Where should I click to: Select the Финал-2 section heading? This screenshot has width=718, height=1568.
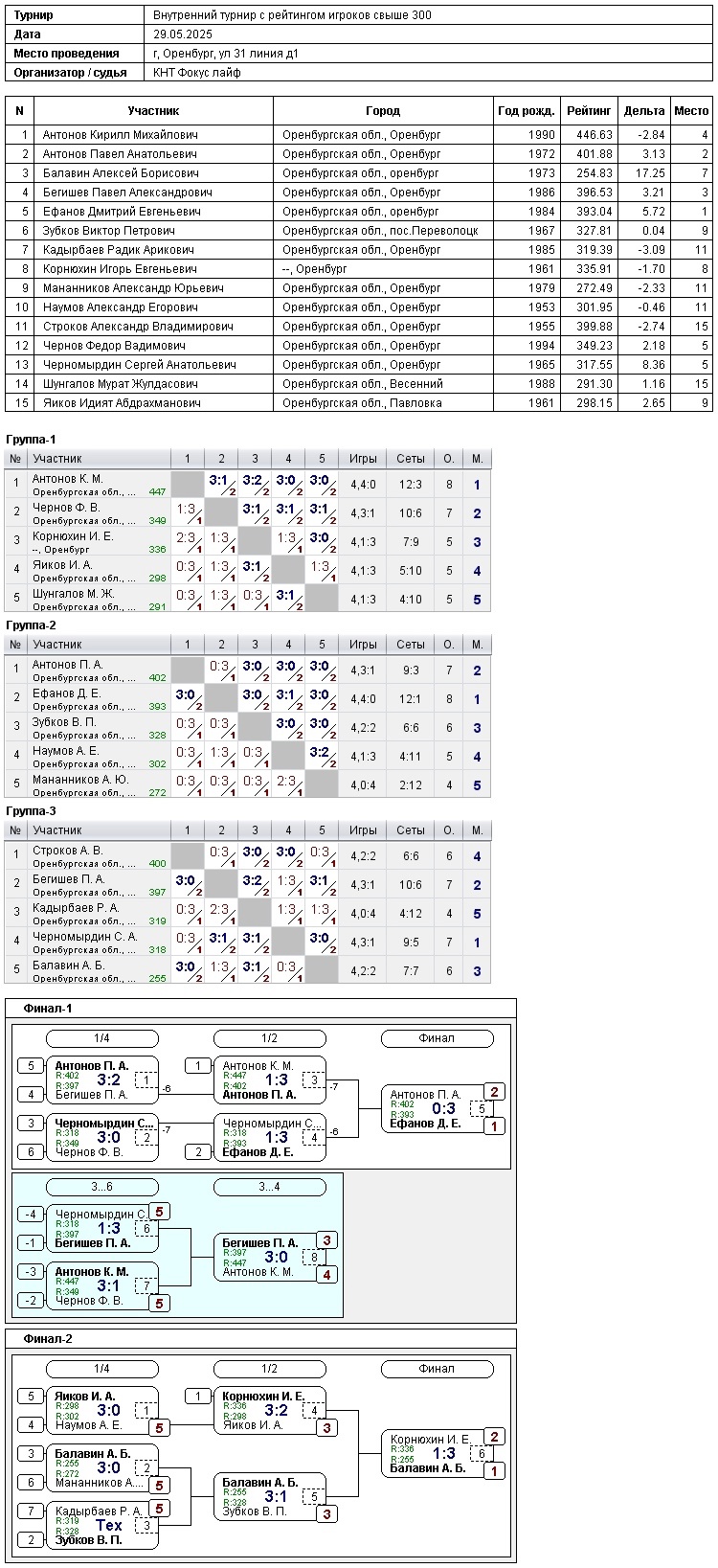point(48,1339)
